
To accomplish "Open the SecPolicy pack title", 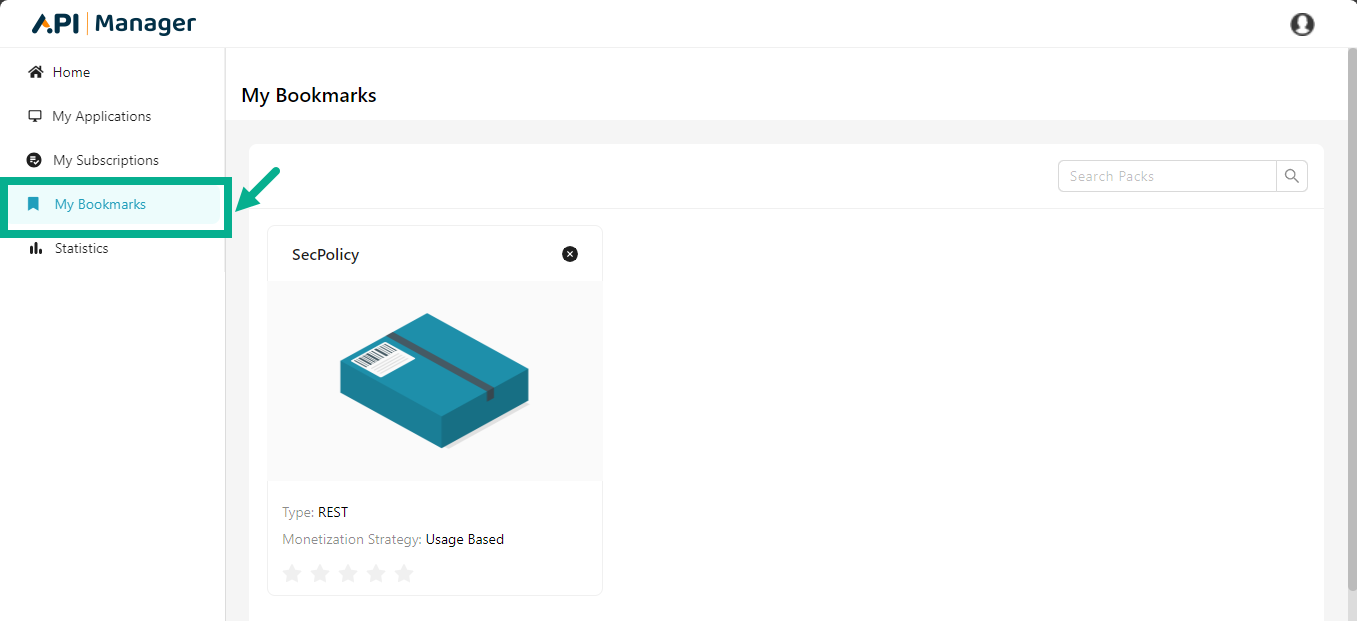I will 325,255.
